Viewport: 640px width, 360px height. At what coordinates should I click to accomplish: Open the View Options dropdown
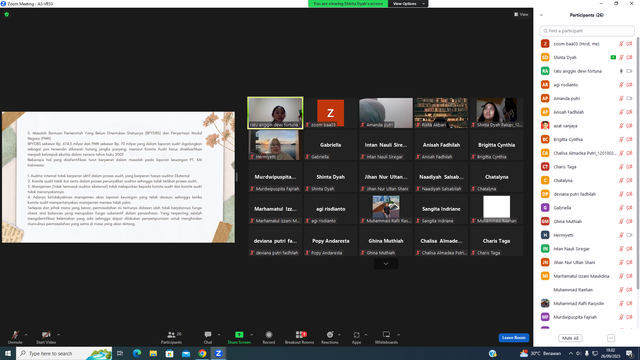click(408, 4)
